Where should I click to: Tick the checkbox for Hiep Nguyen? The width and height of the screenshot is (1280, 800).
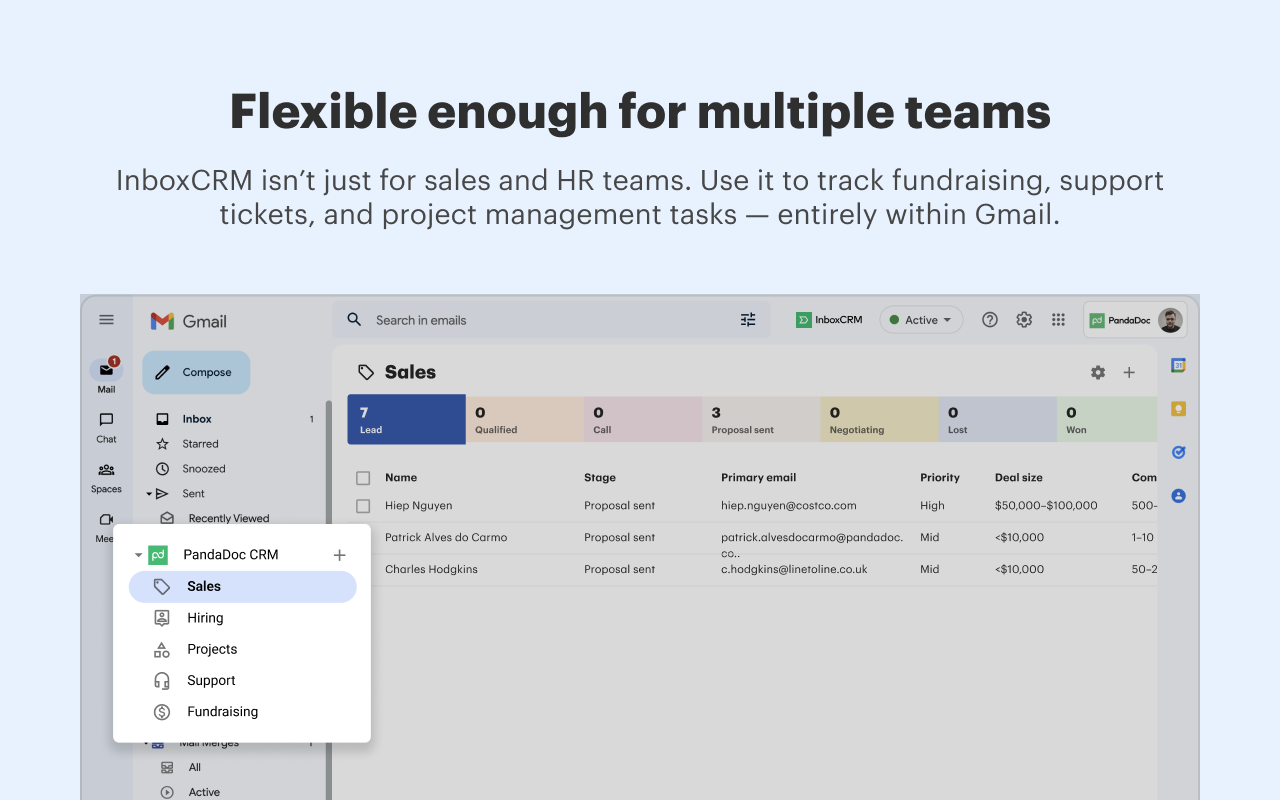[x=363, y=506]
